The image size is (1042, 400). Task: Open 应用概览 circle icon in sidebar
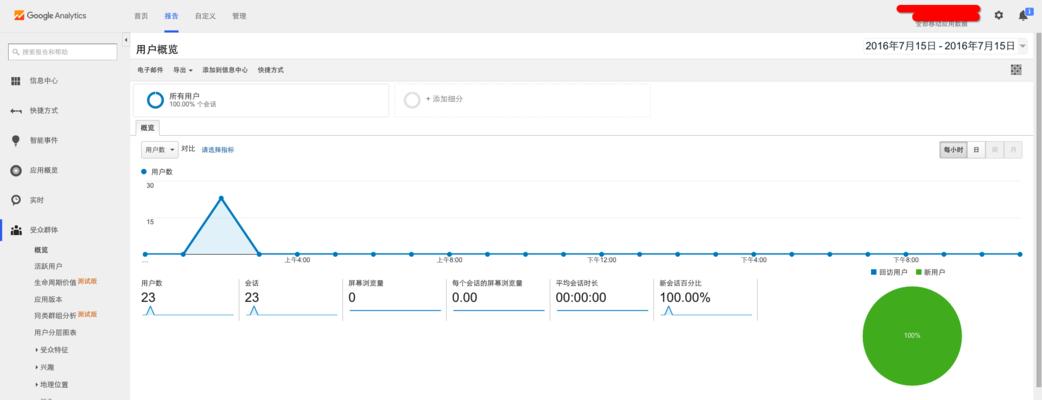[x=16, y=171]
